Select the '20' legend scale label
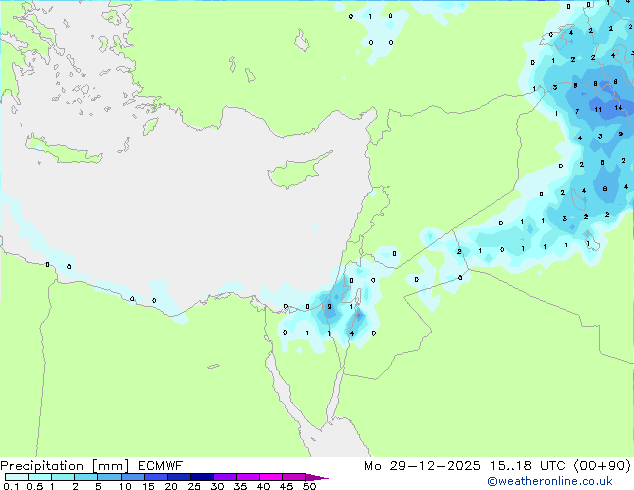The image size is (634, 490). point(171,486)
